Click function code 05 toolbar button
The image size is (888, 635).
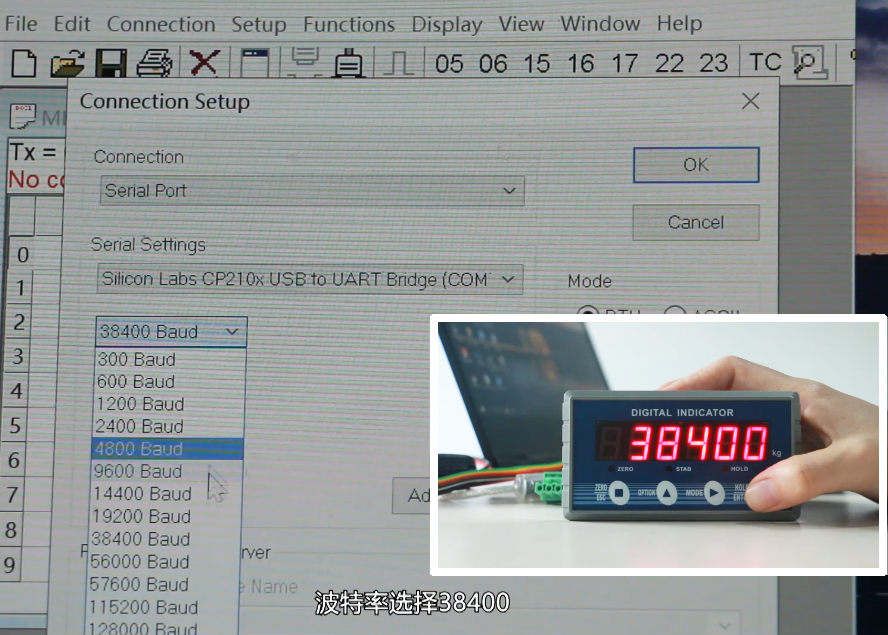(x=449, y=64)
